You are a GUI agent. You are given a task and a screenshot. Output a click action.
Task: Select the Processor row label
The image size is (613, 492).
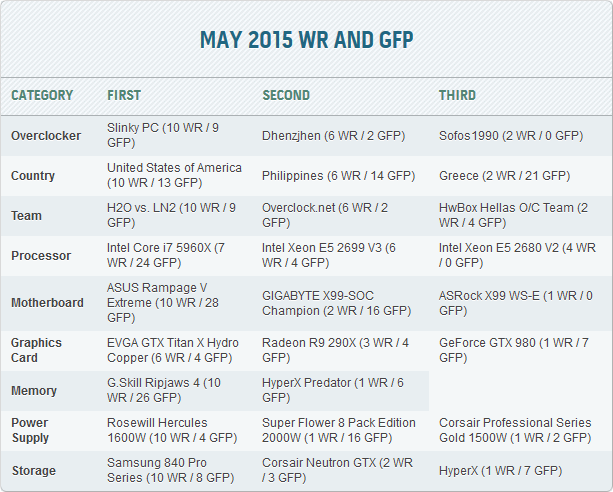click(41, 255)
